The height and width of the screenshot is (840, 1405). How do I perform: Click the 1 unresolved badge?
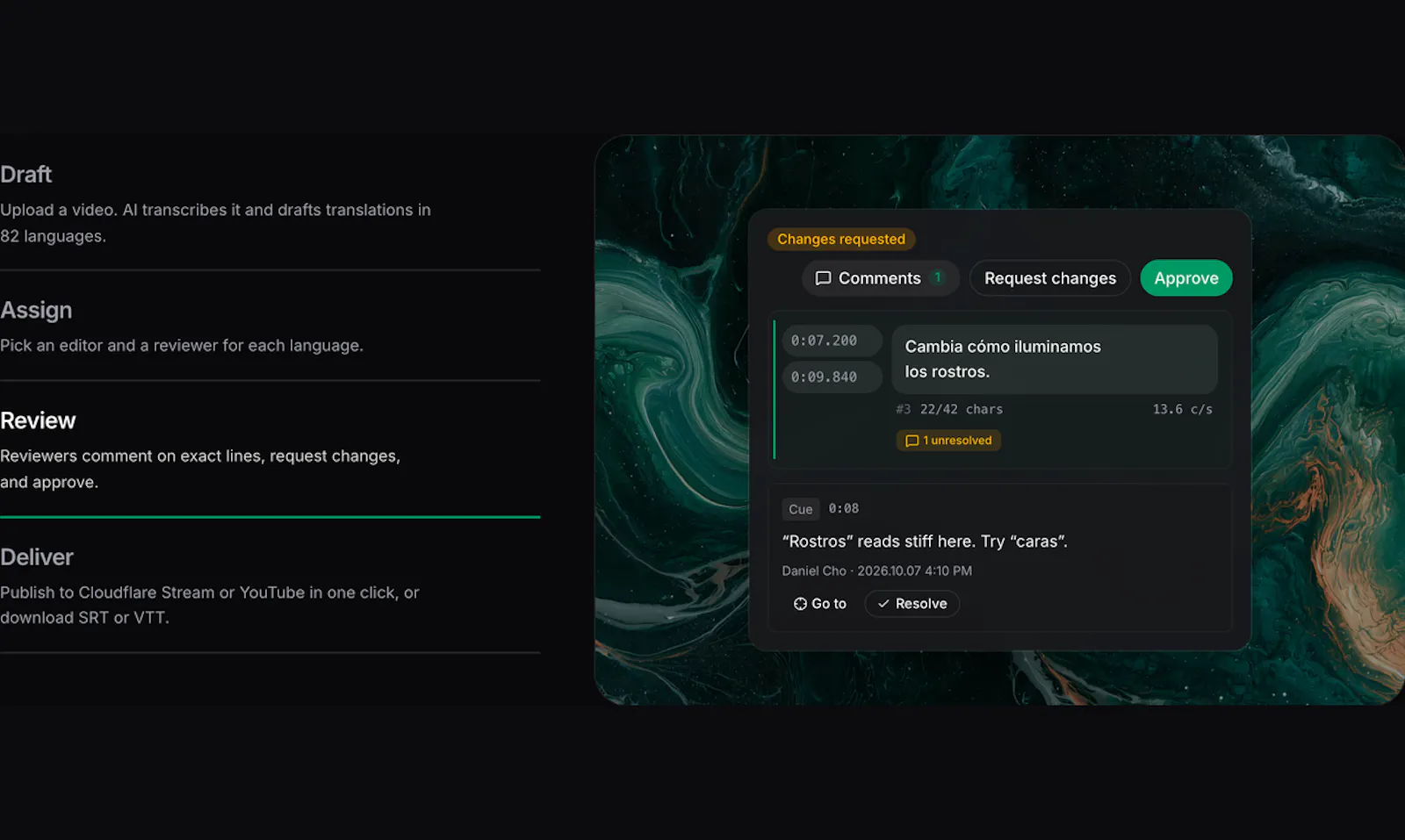pos(948,441)
